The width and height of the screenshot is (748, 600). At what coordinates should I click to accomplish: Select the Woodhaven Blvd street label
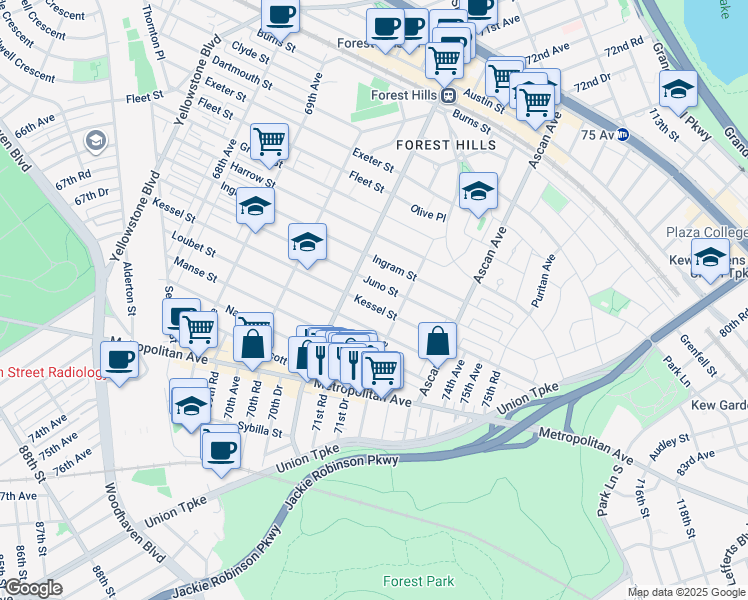[135, 522]
